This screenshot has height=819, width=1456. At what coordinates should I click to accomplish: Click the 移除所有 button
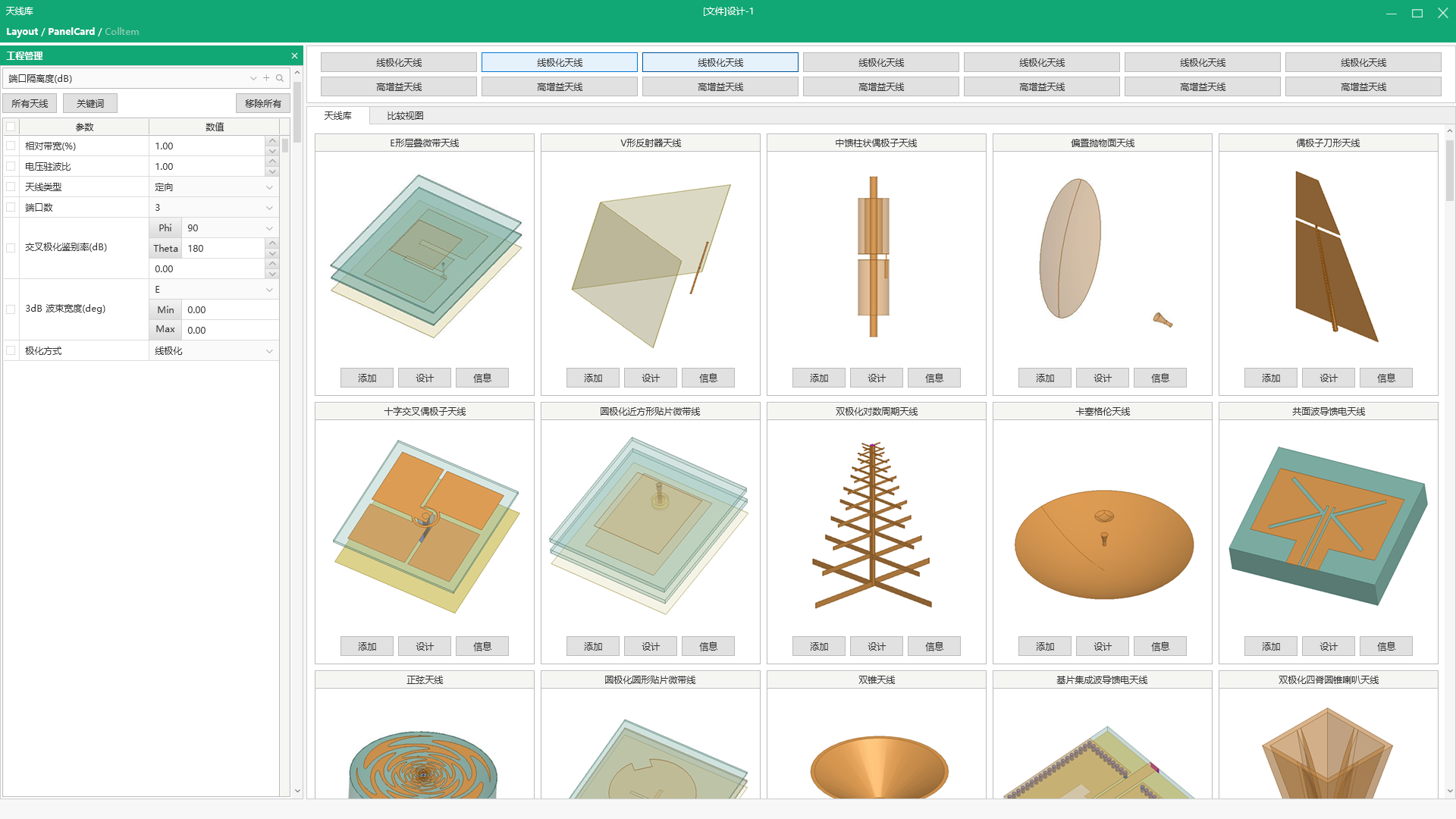(x=262, y=103)
